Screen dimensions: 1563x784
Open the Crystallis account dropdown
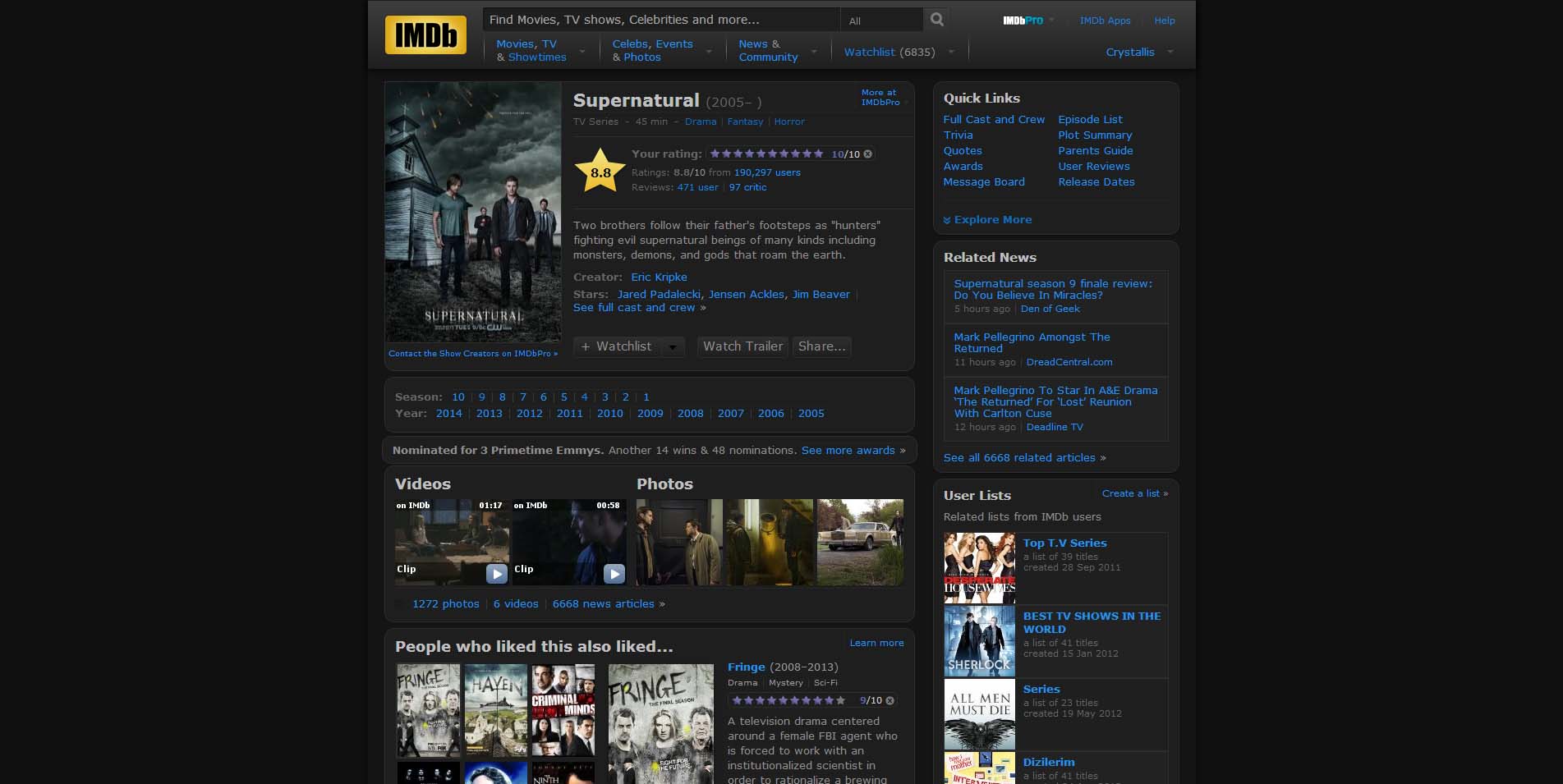(x=1170, y=52)
